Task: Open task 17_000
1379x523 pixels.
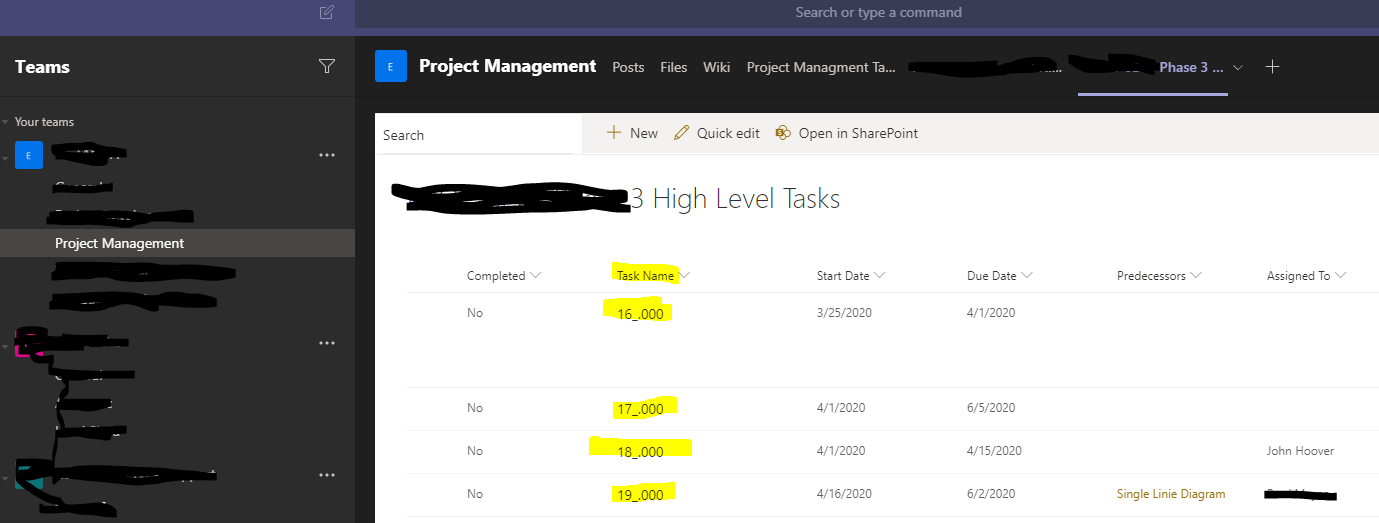Action: click(x=640, y=408)
